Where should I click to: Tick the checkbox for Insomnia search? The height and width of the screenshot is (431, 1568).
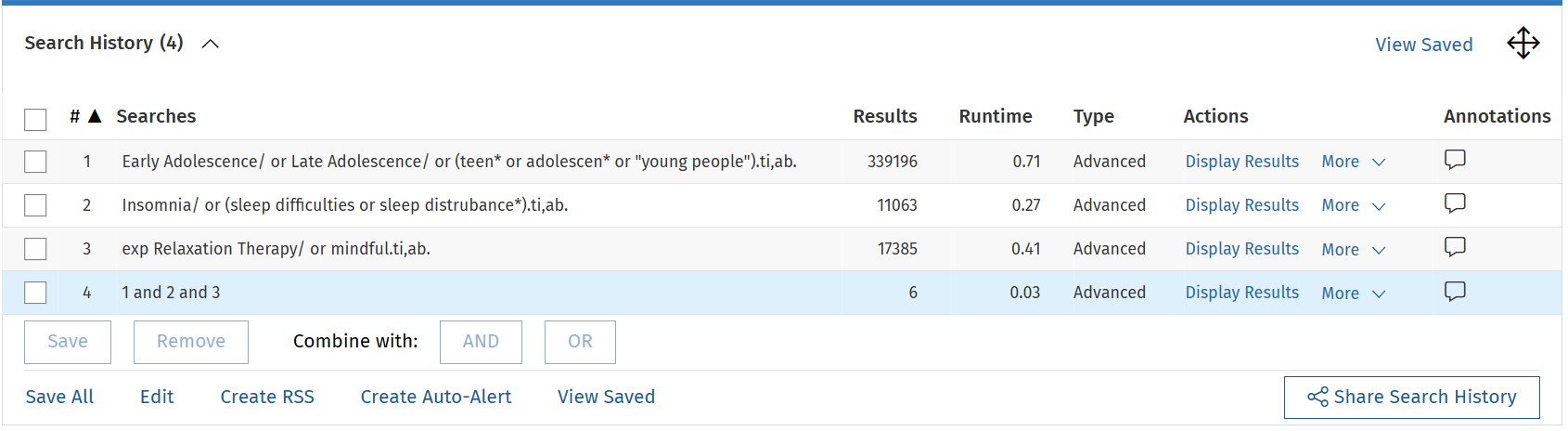pos(35,205)
